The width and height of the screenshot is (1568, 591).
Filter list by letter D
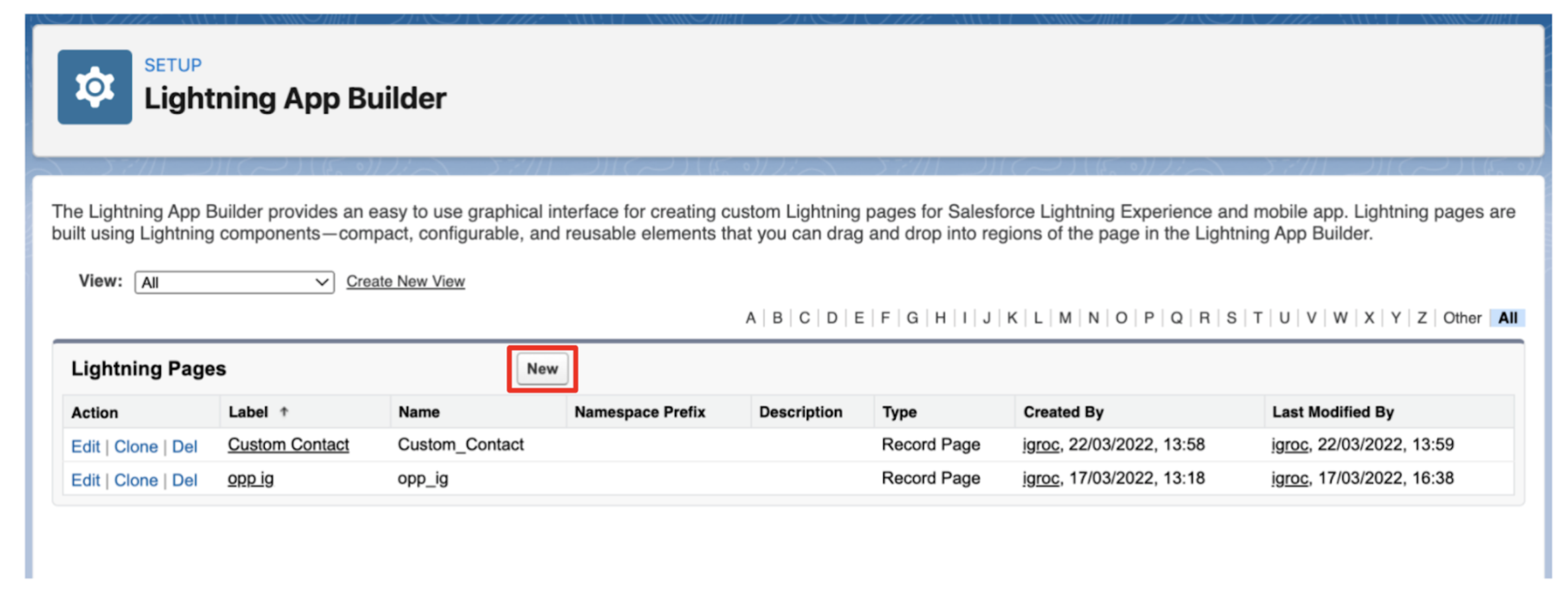(x=832, y=318)
